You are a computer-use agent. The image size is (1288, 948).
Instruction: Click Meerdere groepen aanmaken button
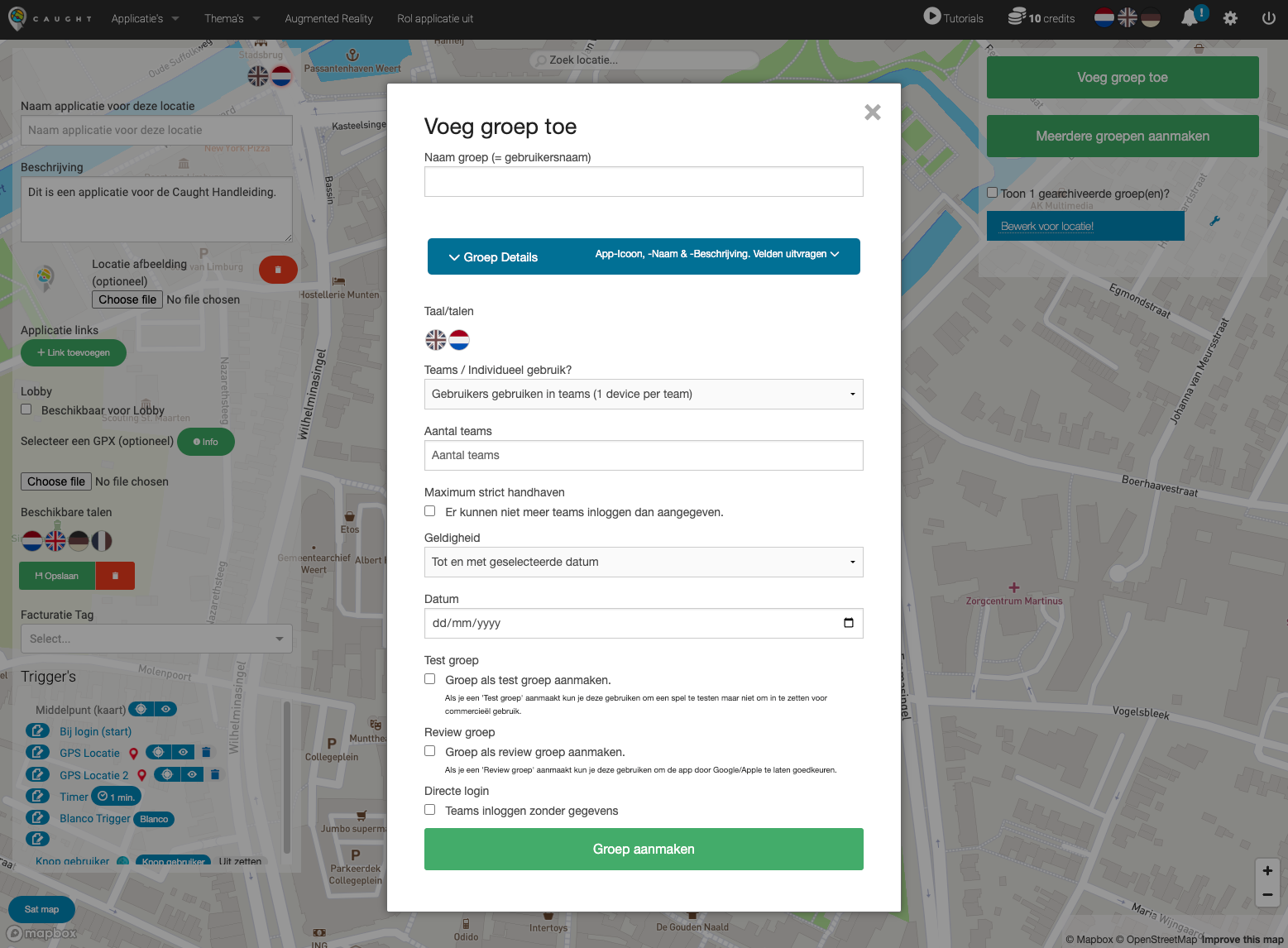pyautogui.click(x=1123, y=136)
